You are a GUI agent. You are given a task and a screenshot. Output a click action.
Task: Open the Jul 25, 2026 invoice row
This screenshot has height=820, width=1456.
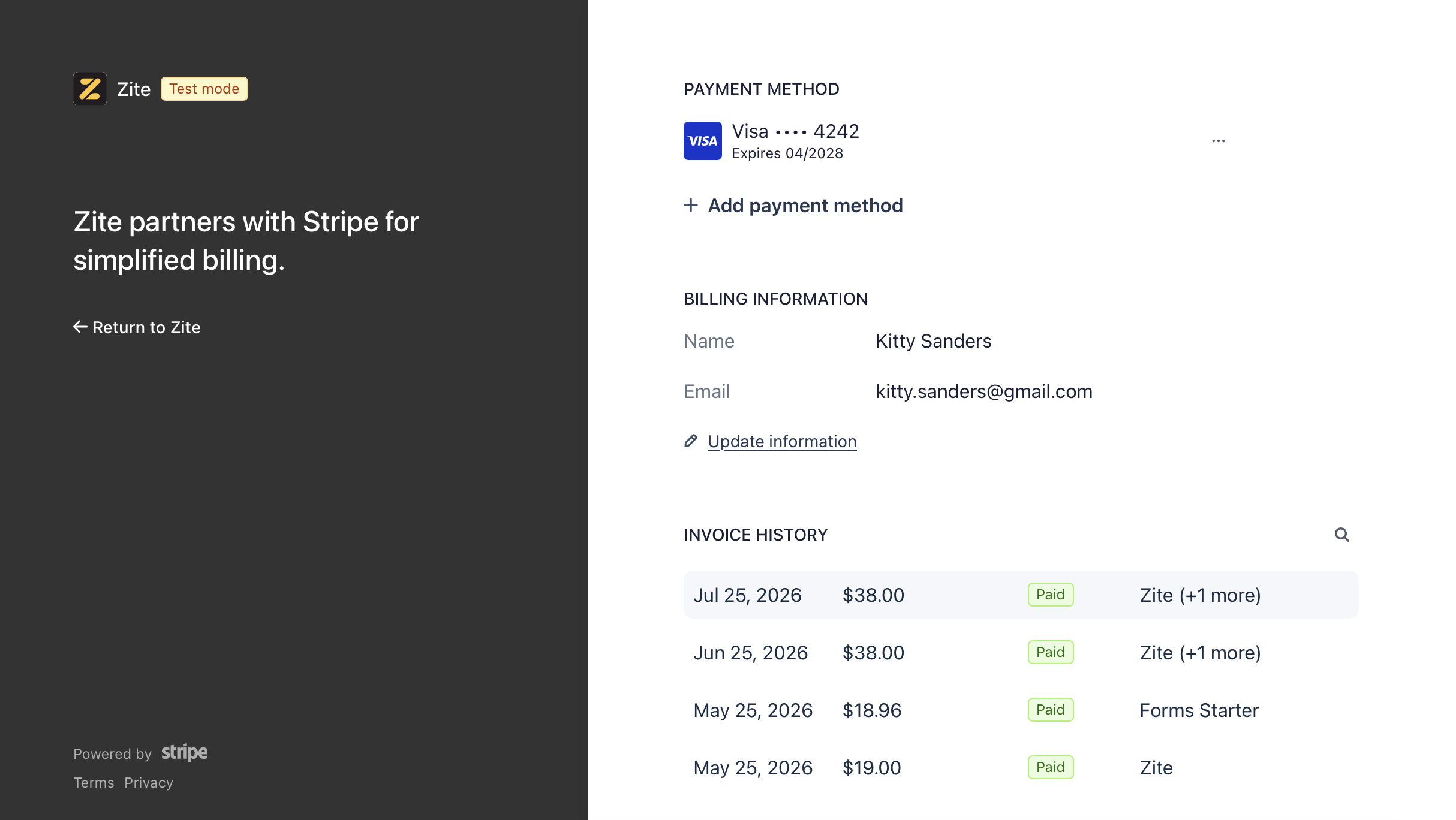[1021, 595]
